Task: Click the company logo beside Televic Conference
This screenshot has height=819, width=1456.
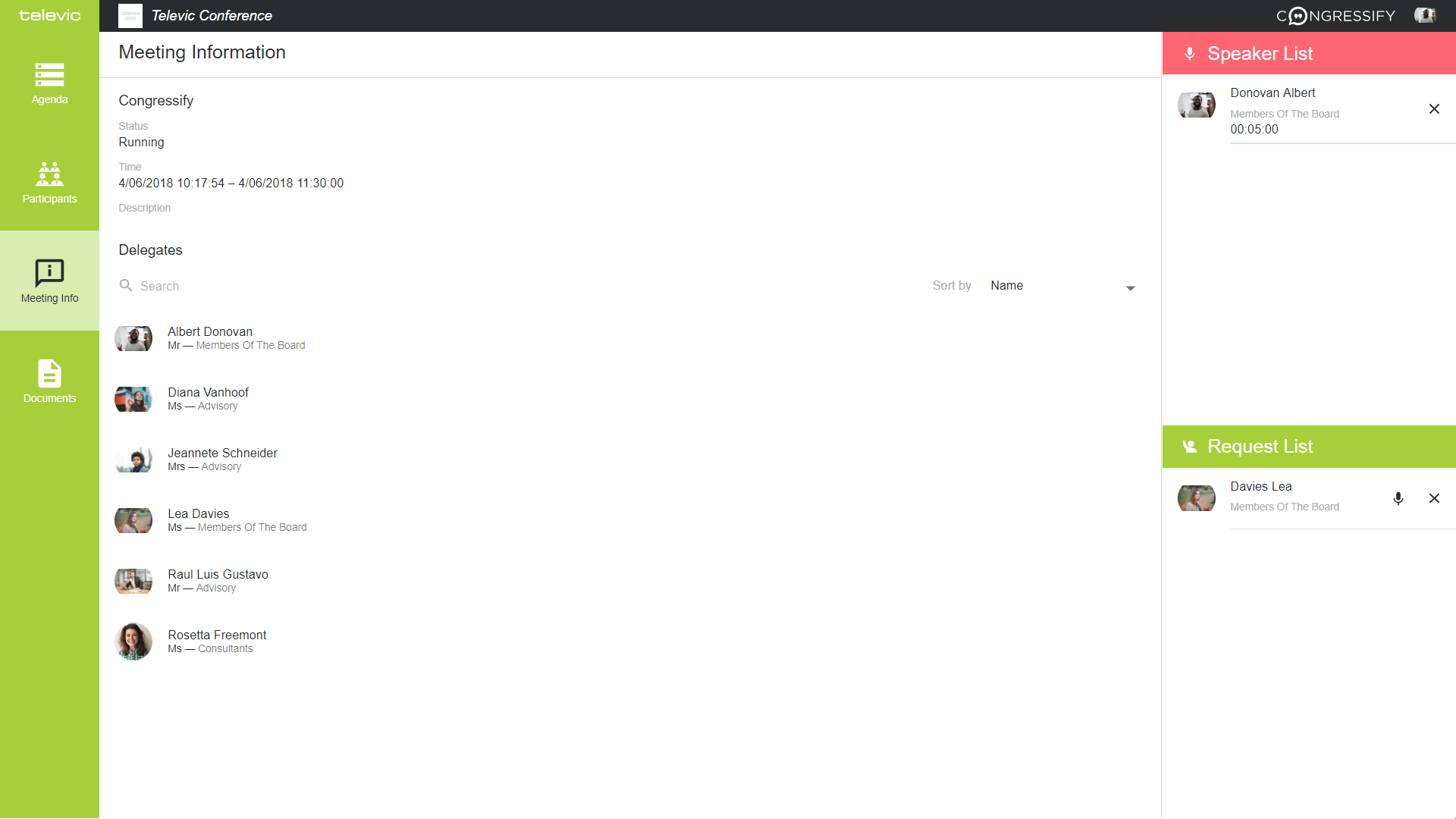Action: [x=130, y=16]
